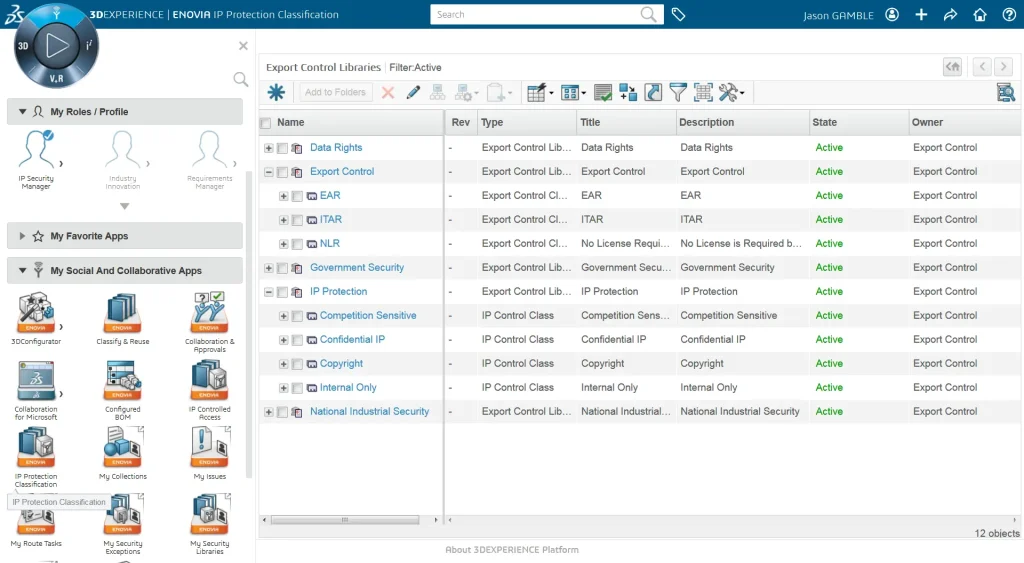Toggle the select-all checkbox in Name header

266,123
